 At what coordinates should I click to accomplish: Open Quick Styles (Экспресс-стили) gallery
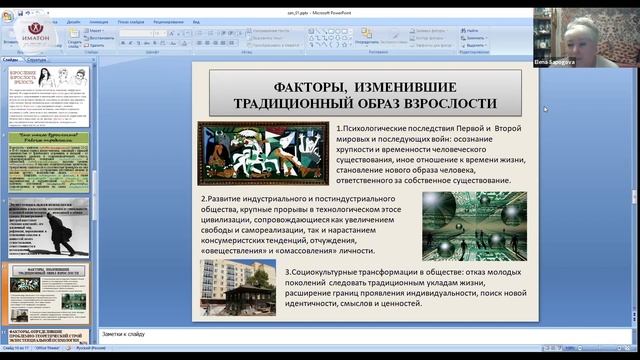(394, 38)
